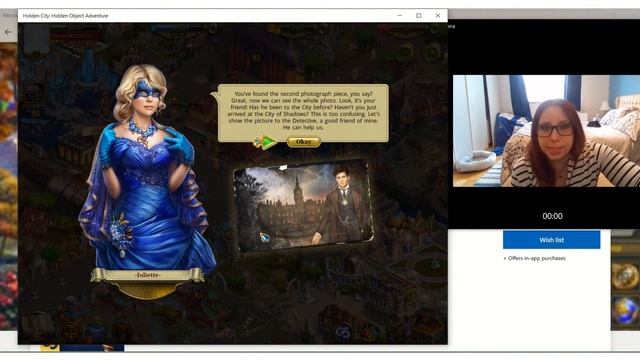Screen dimensions: 640x360
Task: Click the assembled photograph of the friend
Action: tap(303, 205)
